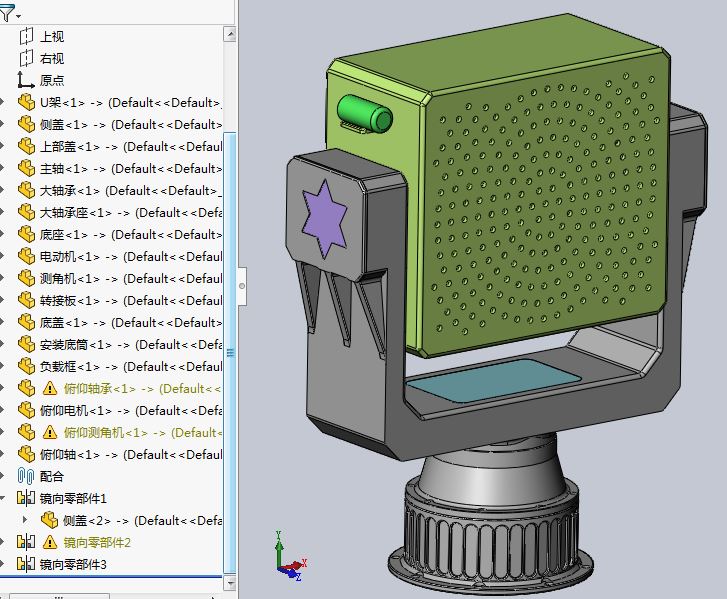This screenshot has width=727, height=599.
Task: Click warning icon on 镜向零部件2
Action: (x=50, y=542)
